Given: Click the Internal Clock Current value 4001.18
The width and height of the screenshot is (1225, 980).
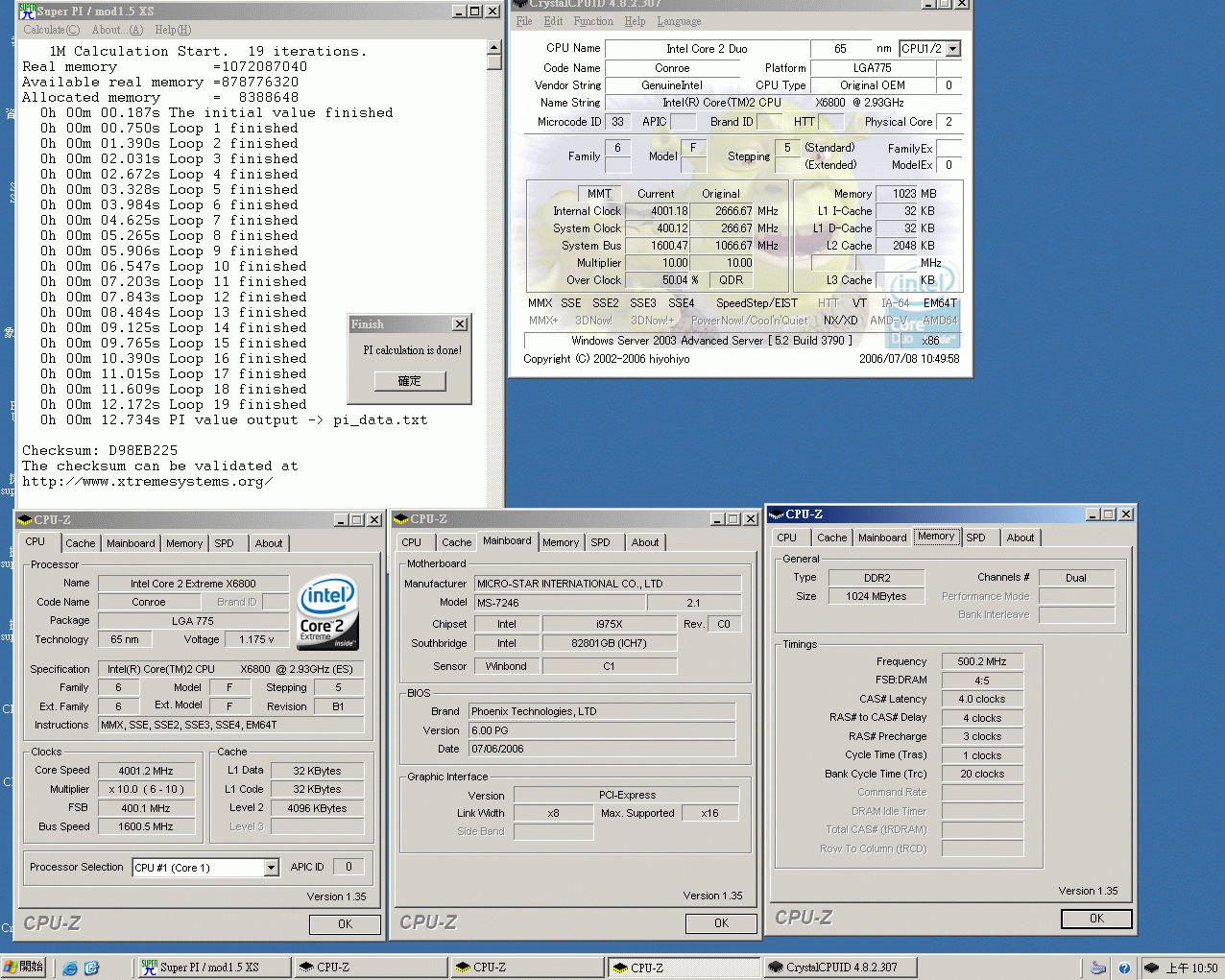Looking at the screenshot, I should 656,211.
